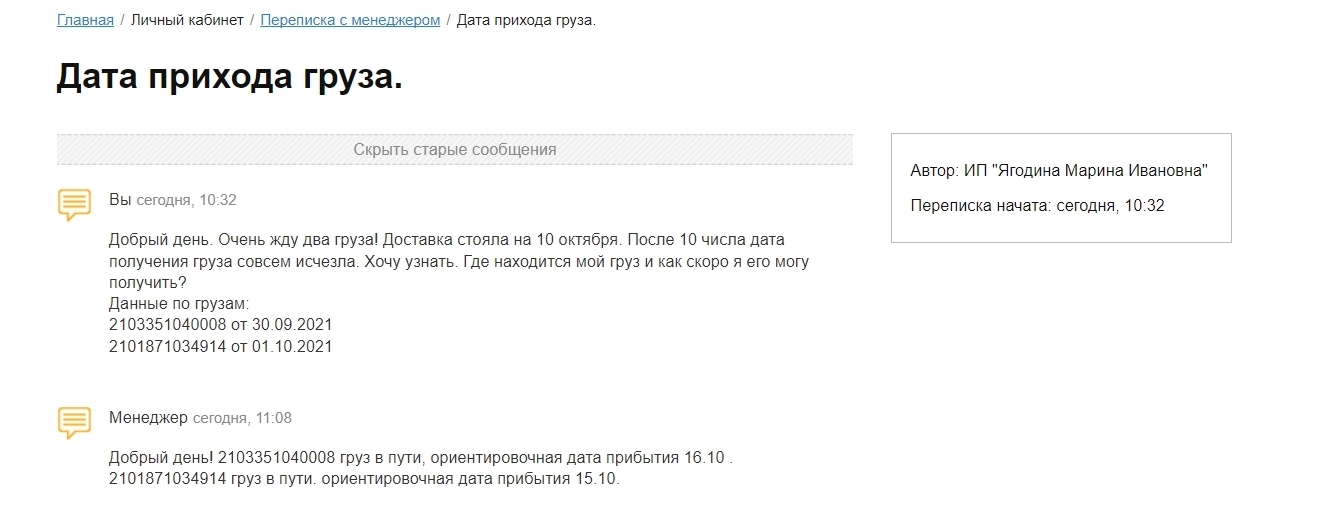
Task: Click "Личный кабинет" in the breadcrumbs
Action: pos(187,20)
